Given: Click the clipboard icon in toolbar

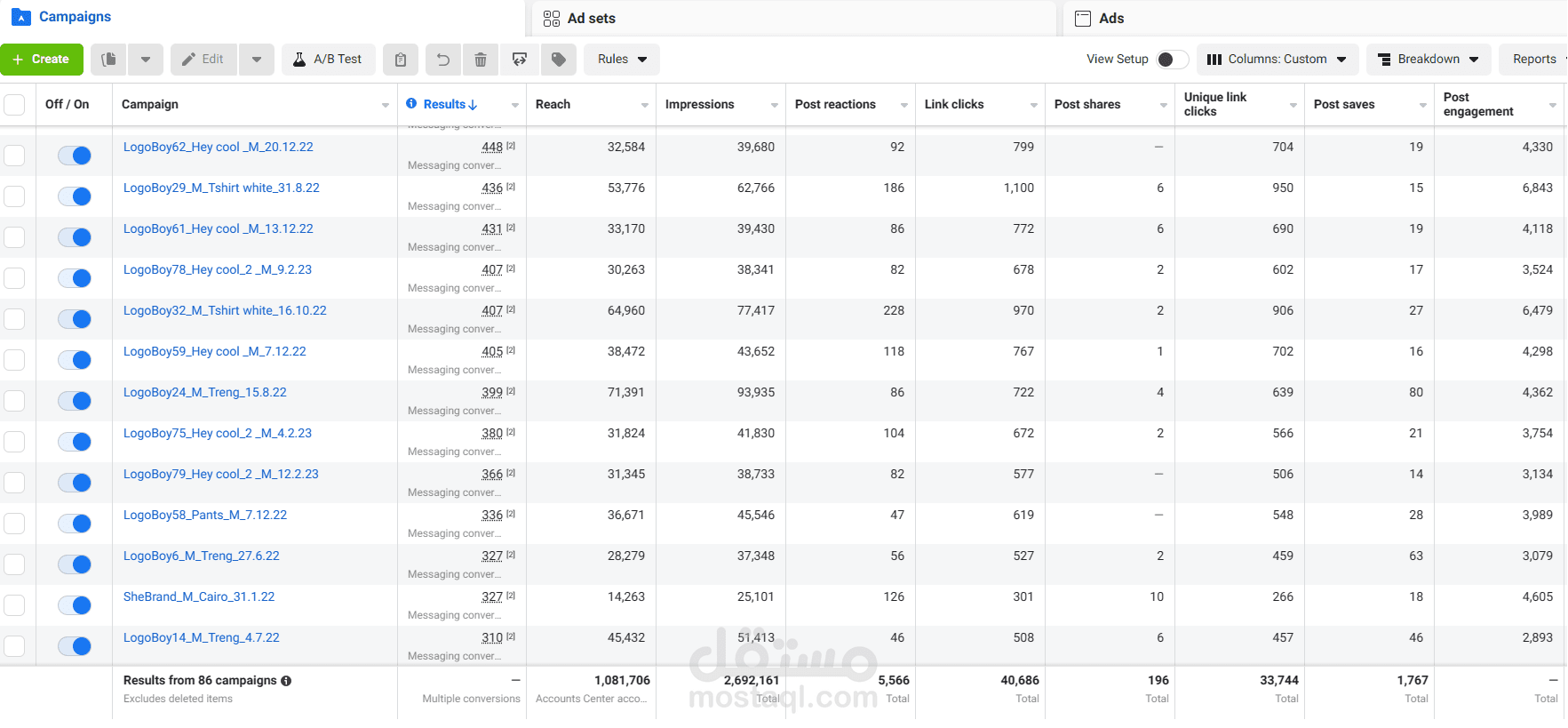Looking at the screenshot, I should (x=401, y=60).
